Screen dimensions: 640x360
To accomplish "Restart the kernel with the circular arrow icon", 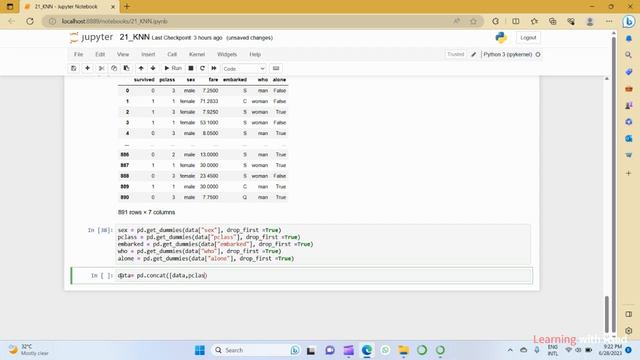I will pyautogui.click(x=202, y=68).
